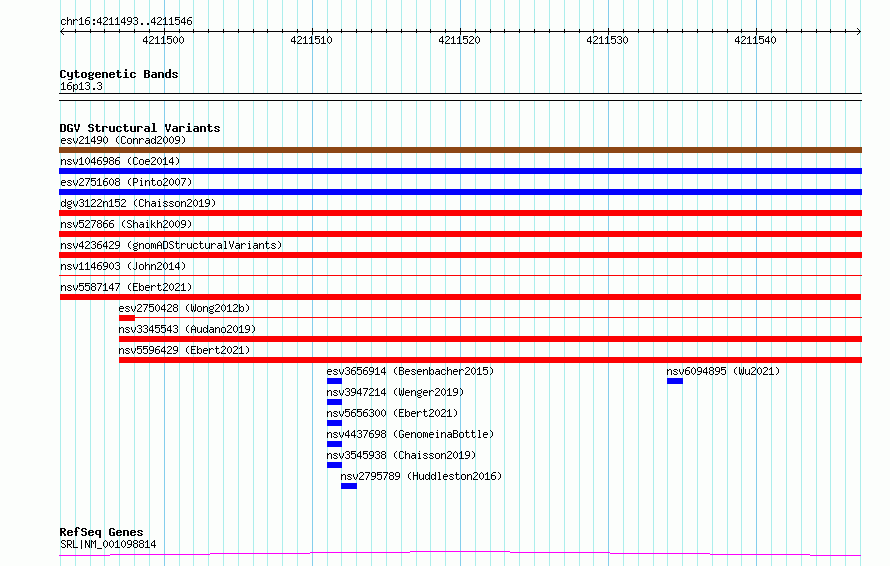
Task: Click the red nsv5587147 variant bar
Action: 460,297
